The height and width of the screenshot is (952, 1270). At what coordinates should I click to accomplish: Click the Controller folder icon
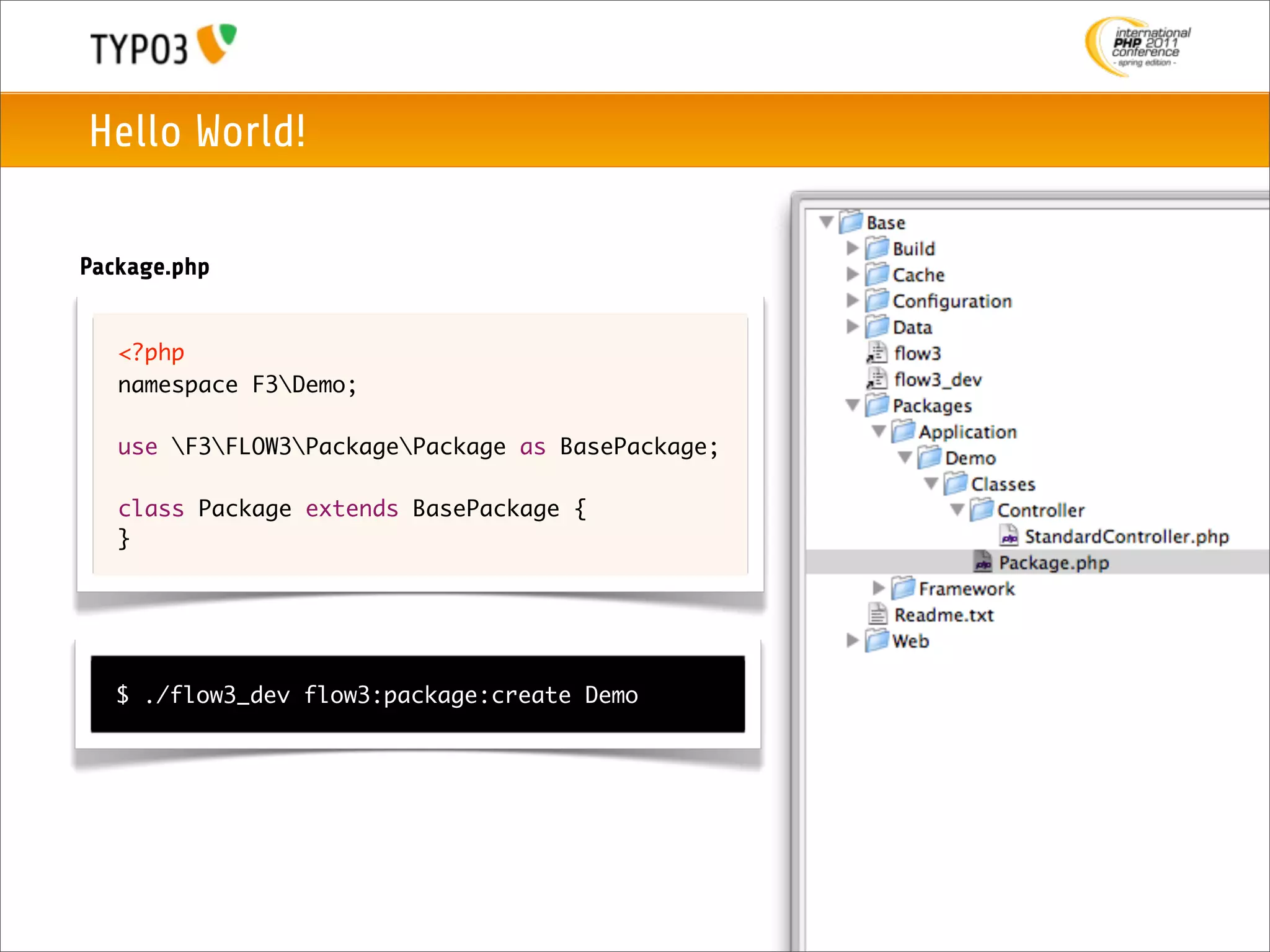981,509
